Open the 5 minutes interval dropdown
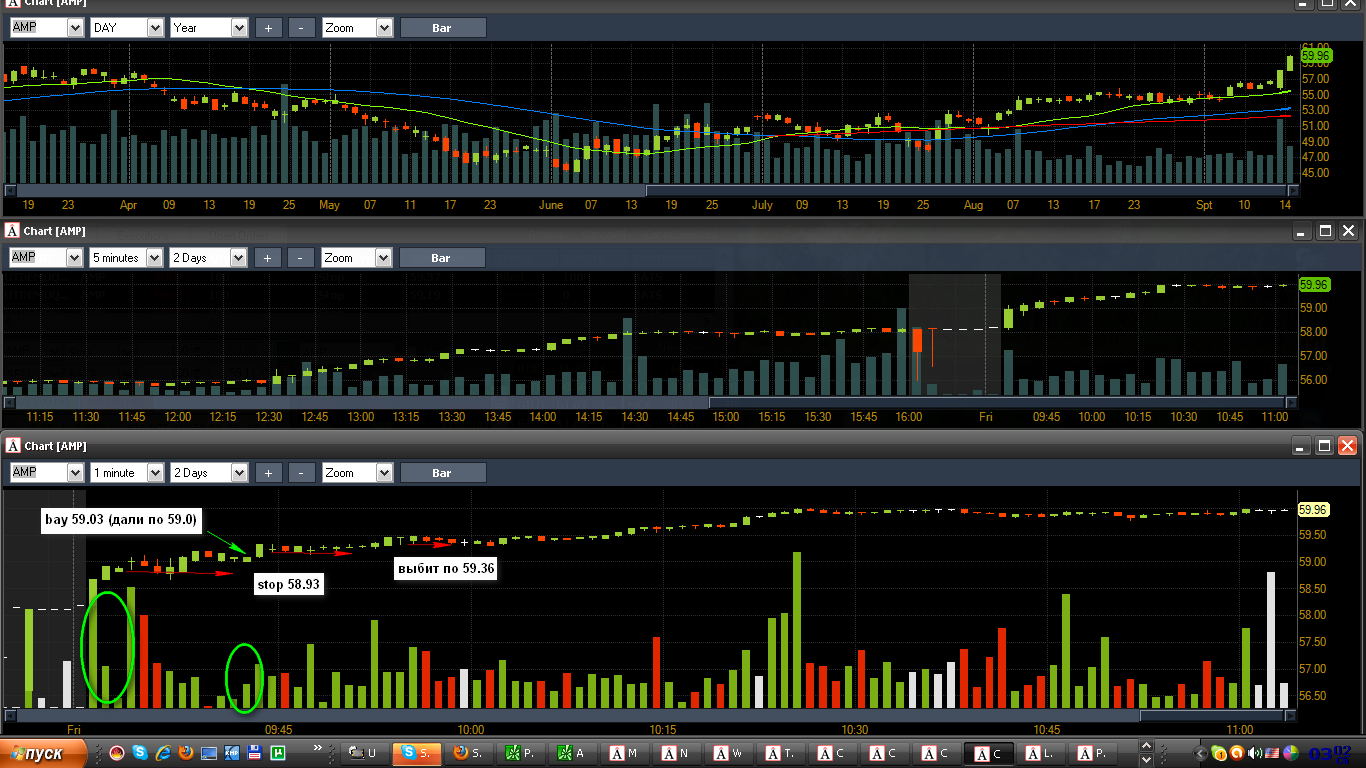The height and width of the screenshot is (768, 1366). (155, 258)
